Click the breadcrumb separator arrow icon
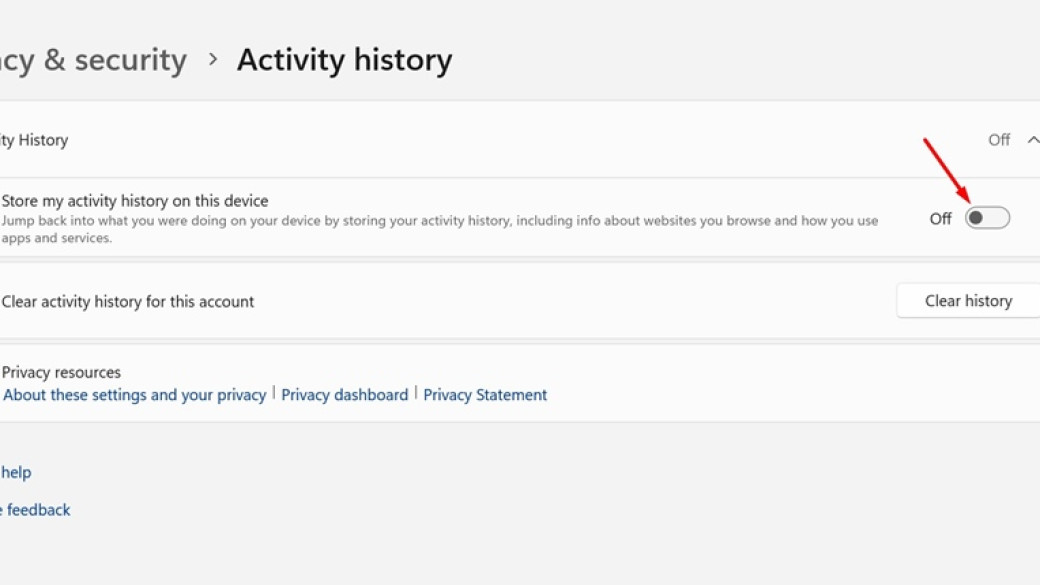The height and width of the screenshot is (585, 1040). click(x=212, y=60)
